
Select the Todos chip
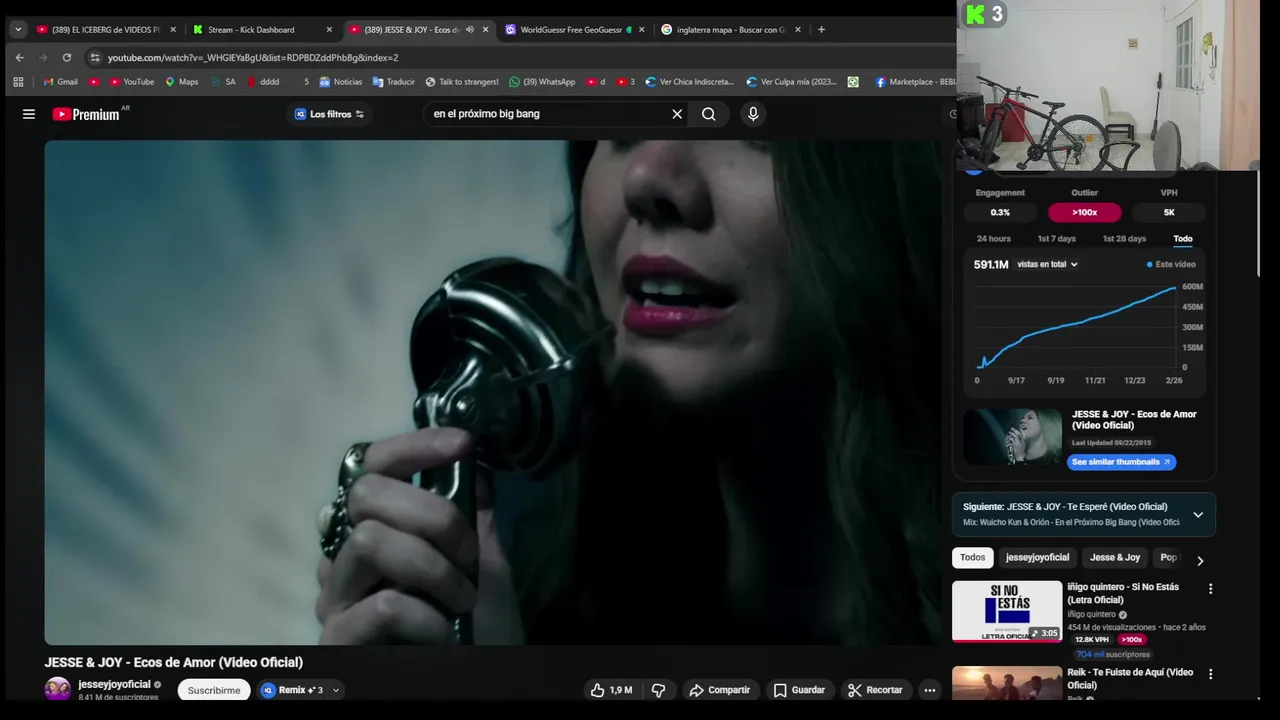coord(972,557)
